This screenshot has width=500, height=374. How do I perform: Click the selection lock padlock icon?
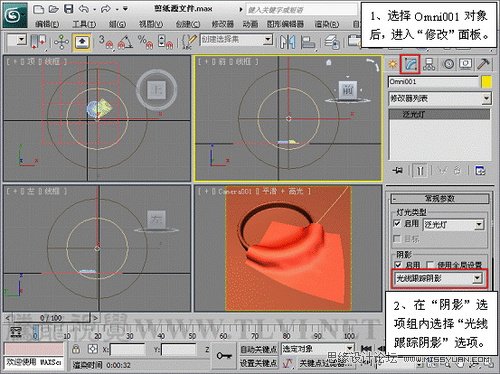76,349
